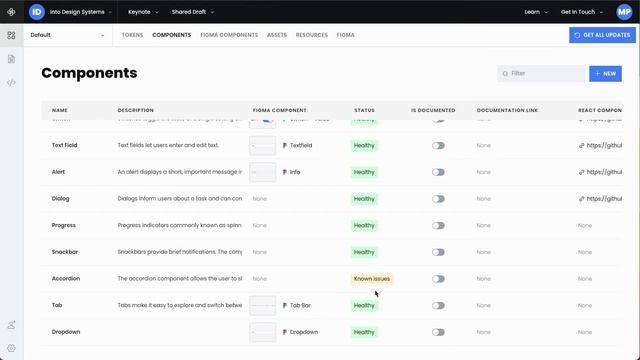This screenshot has height=360, width=640.
Task: Open the members sidebar icon
Action: coord(11,325)
